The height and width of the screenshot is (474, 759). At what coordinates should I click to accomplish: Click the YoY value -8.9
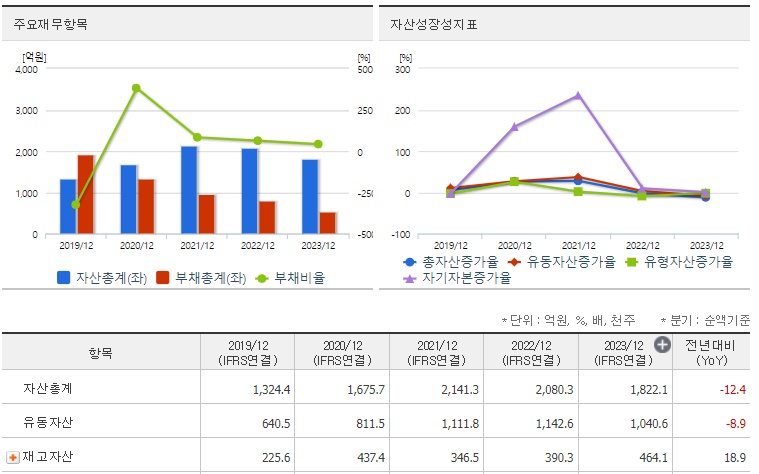click(736, 423)
